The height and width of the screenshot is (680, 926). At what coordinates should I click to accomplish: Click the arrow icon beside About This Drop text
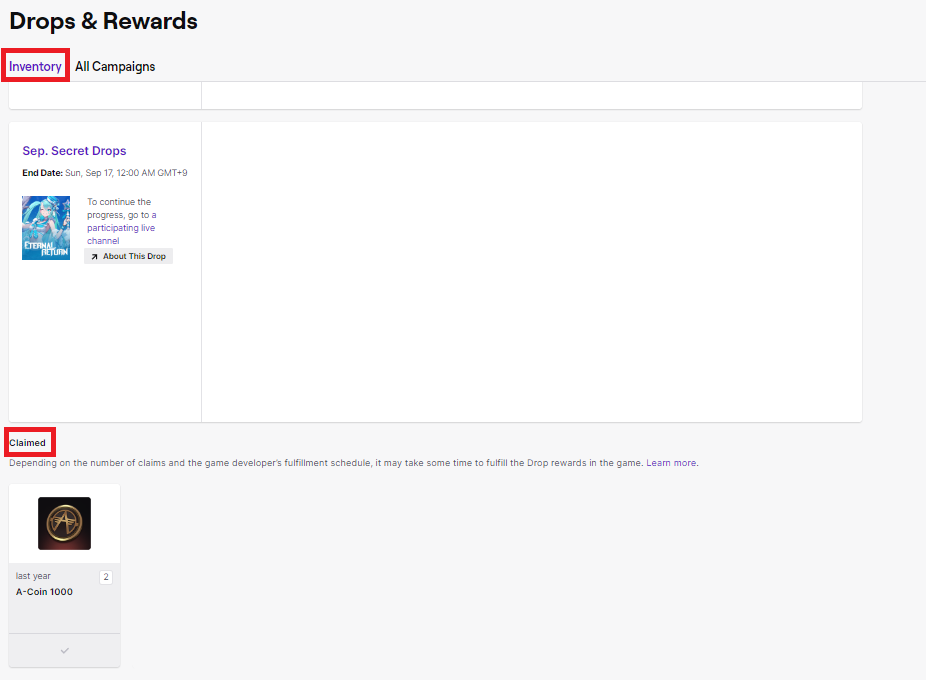click(x=94, y=256)
